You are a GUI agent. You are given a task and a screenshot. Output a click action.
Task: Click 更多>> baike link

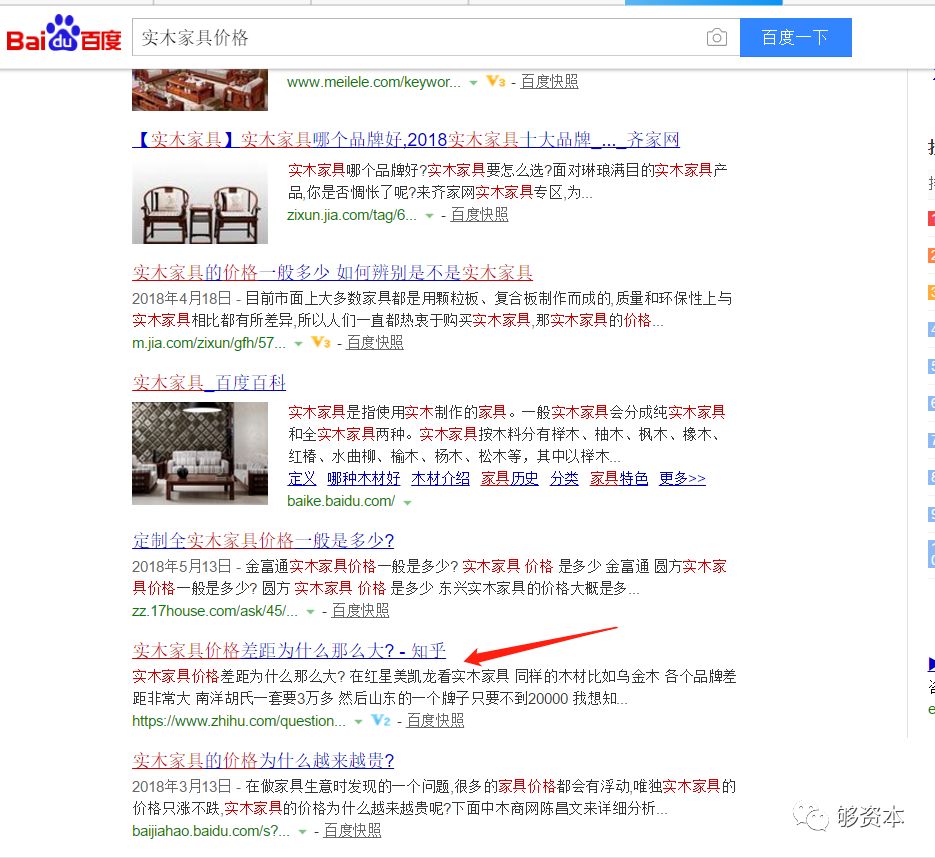(682, 478)
